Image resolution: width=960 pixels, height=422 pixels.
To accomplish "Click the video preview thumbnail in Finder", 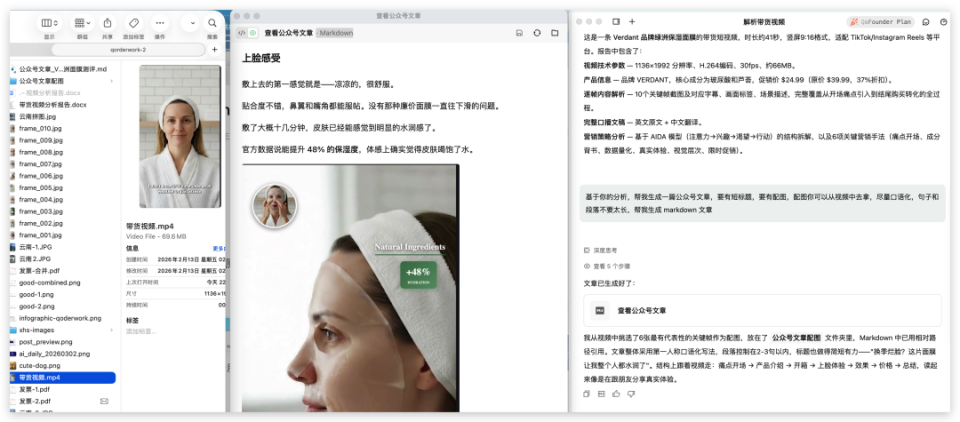I will point(180,137).
